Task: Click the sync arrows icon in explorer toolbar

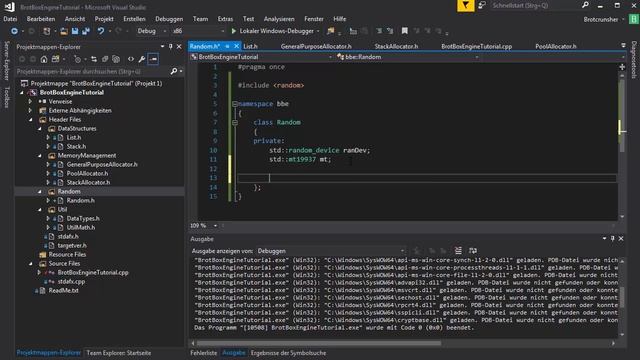Action: point(94,59)
